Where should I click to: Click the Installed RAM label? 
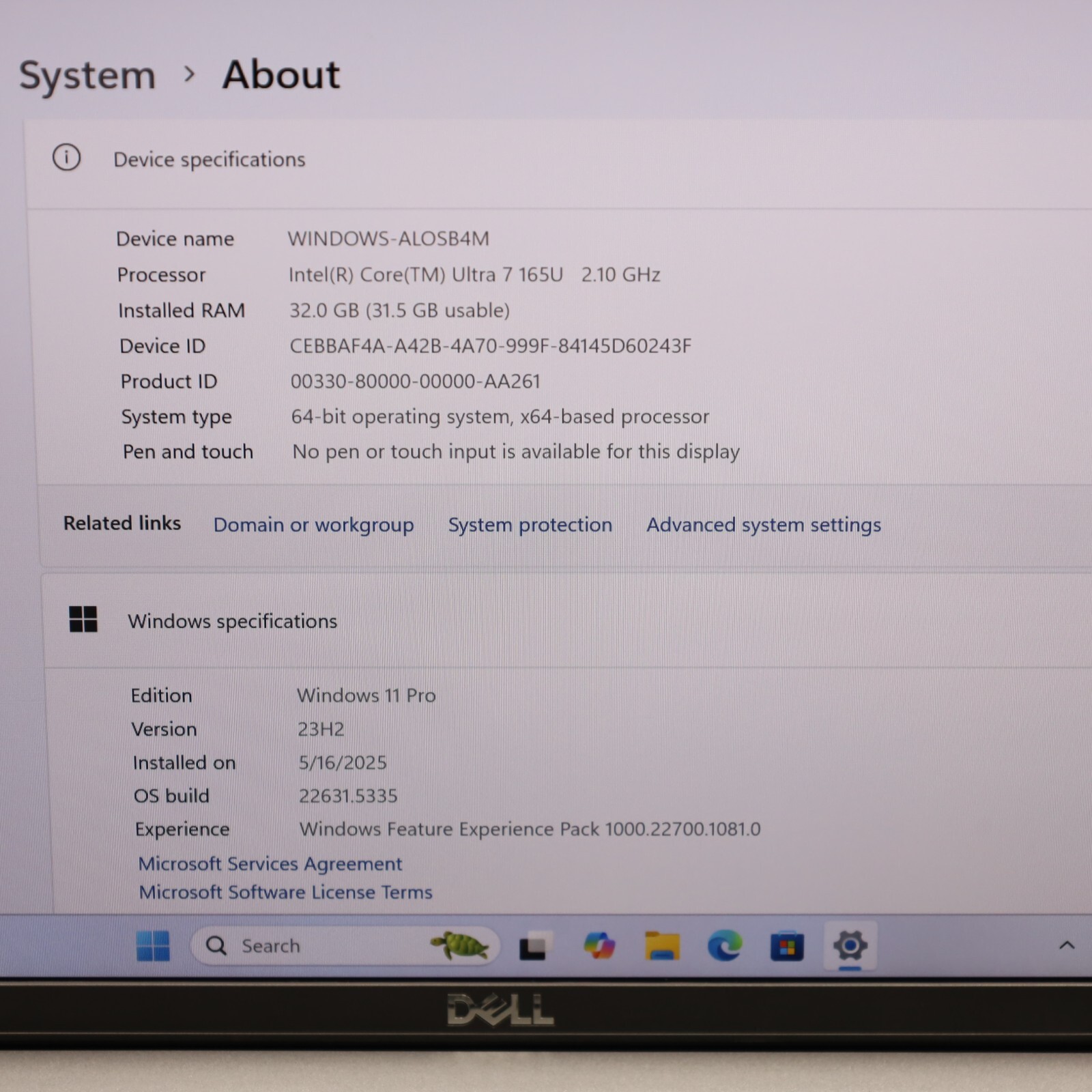[182, 311]
